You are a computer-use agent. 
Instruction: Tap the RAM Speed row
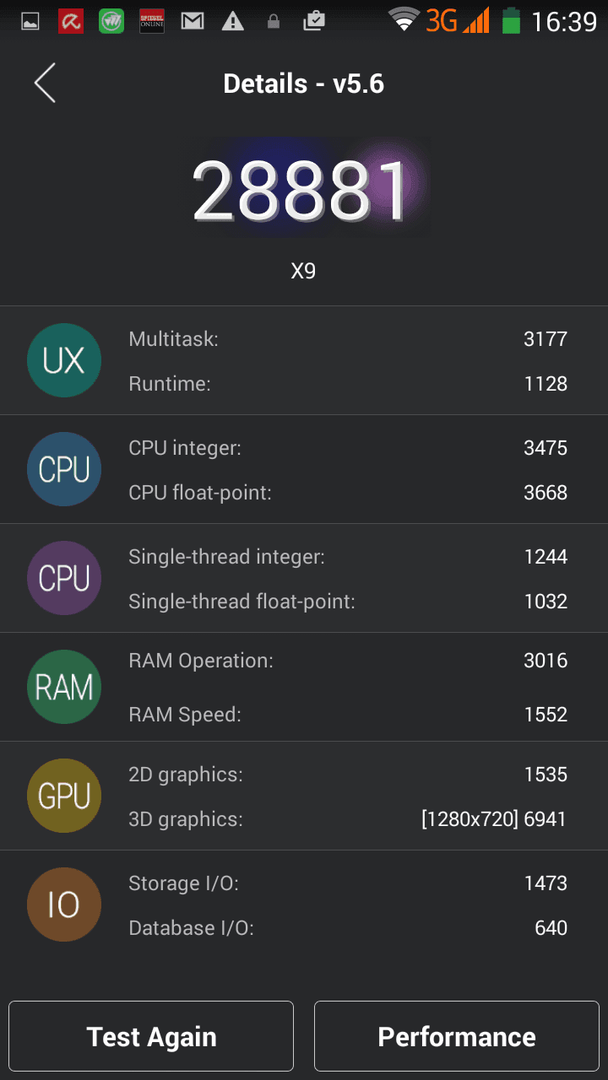(x=348, y=714)
